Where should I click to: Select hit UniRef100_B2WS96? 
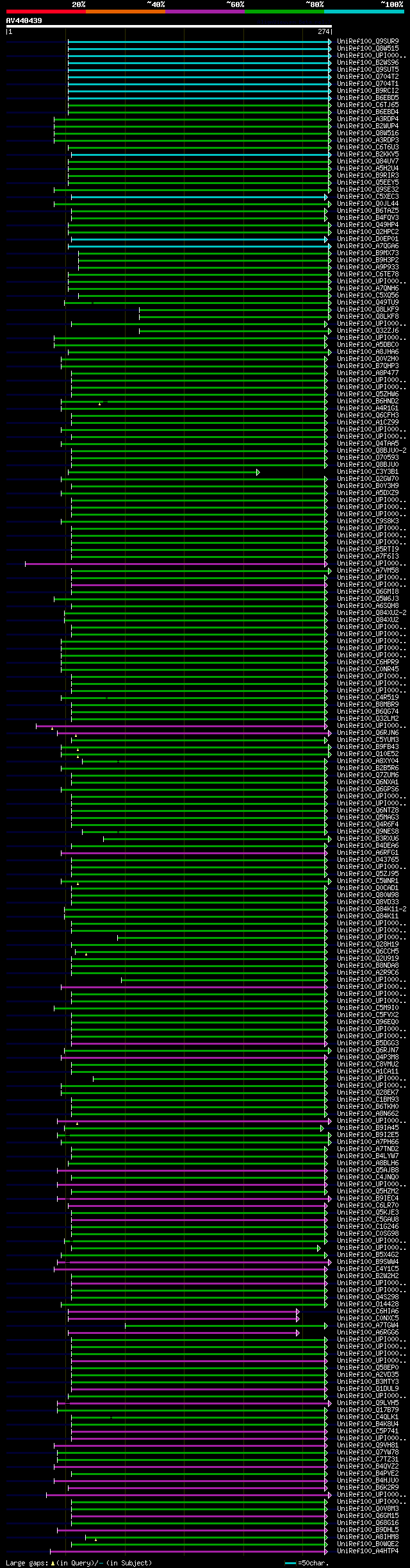[x=368, y=63]
